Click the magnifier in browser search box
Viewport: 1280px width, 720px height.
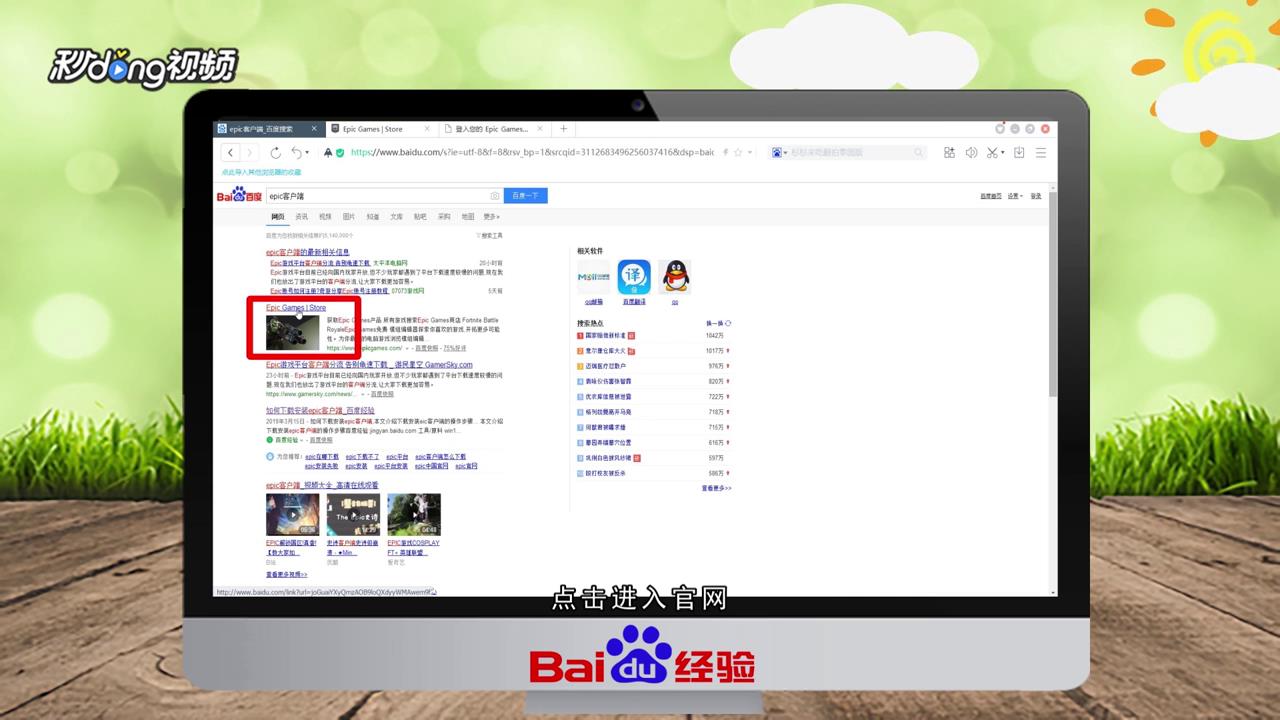[x=918, y=153]
